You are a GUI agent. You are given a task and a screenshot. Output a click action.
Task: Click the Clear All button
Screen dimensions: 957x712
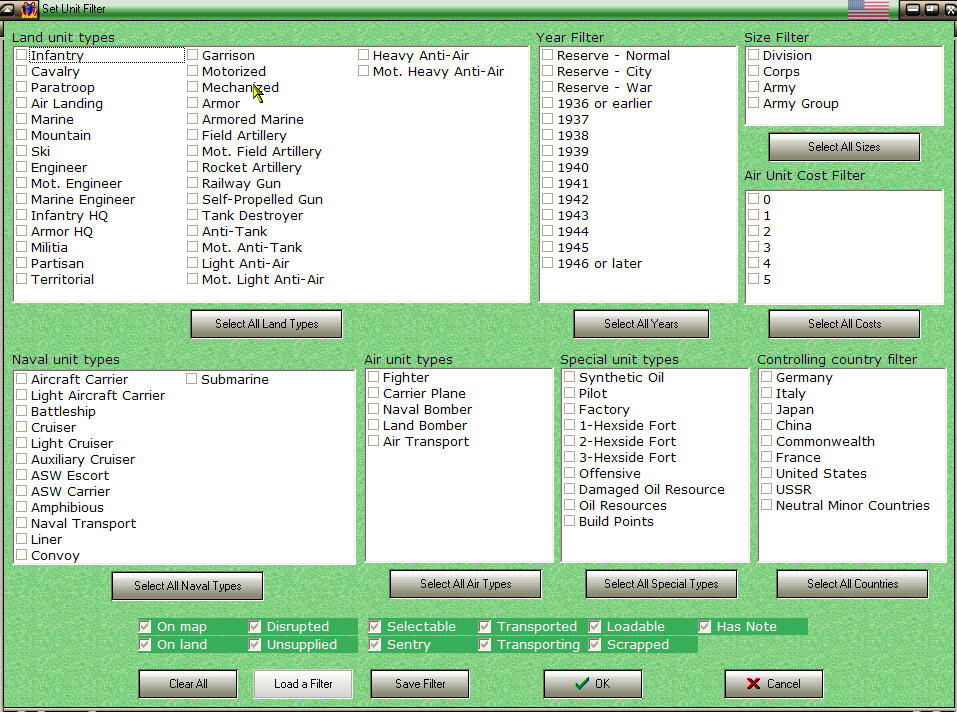(x=188, y=684)
